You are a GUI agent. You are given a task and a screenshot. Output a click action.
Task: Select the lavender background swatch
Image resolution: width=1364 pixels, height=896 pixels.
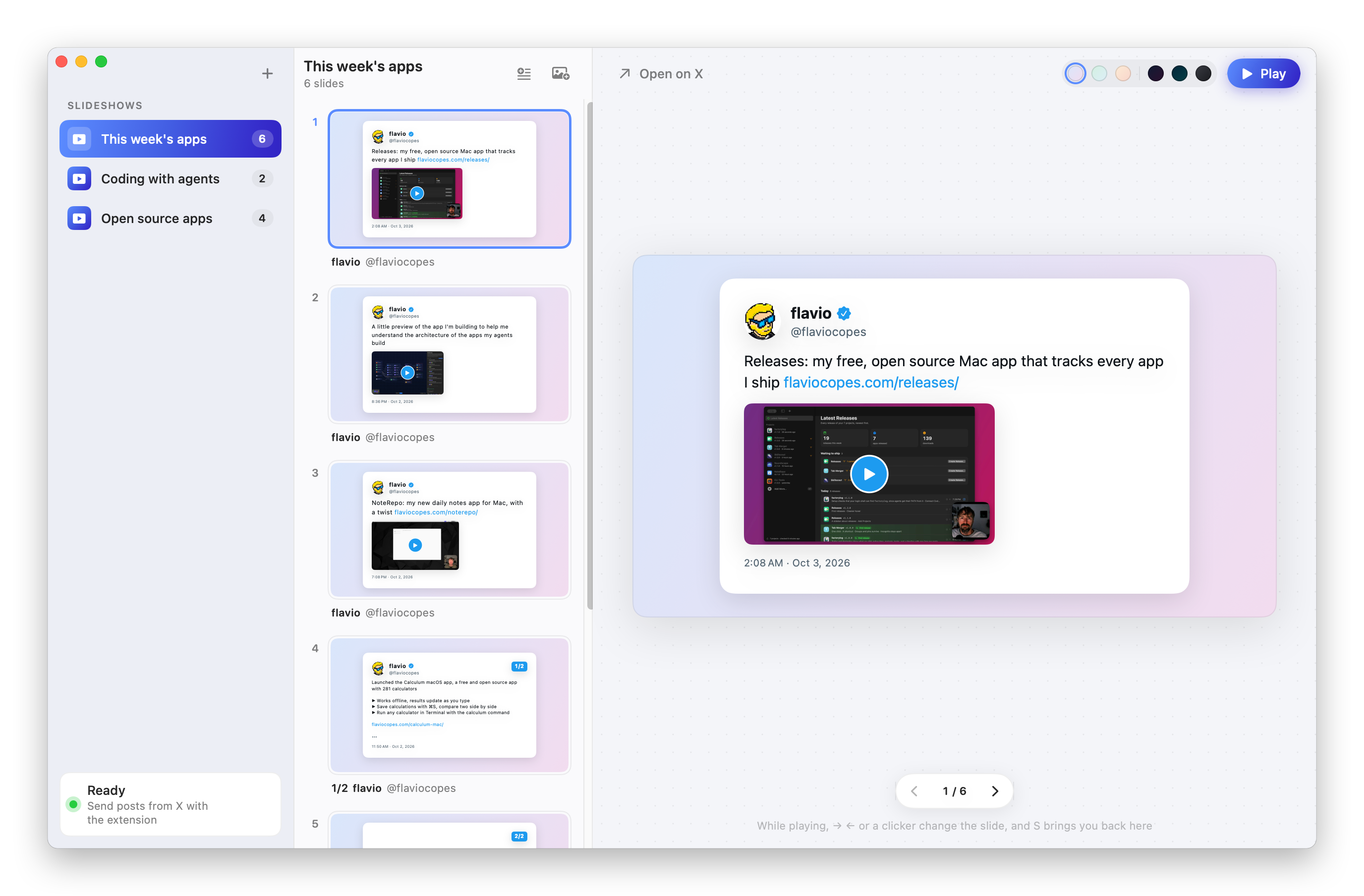[x=1075, y=73]
